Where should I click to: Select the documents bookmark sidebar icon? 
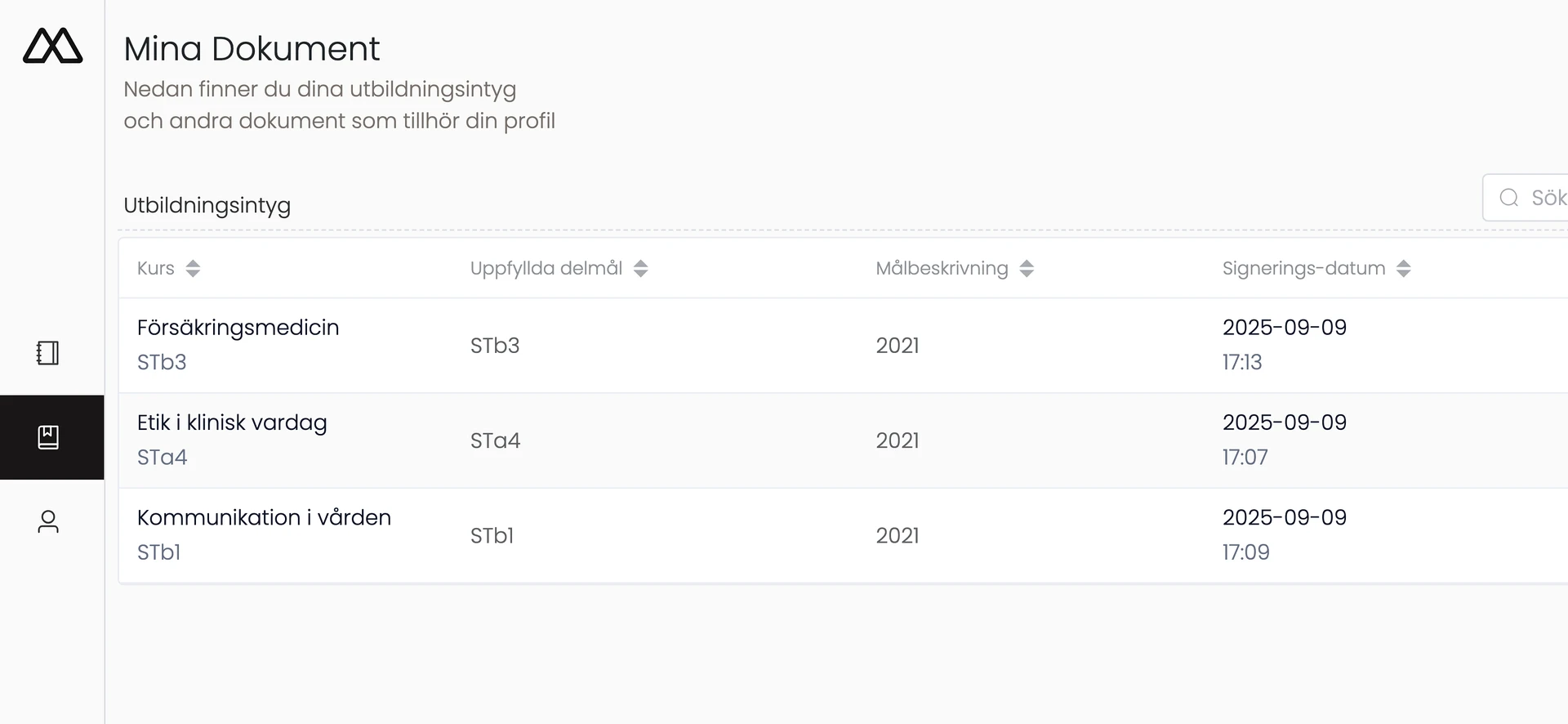click(48, 437)
